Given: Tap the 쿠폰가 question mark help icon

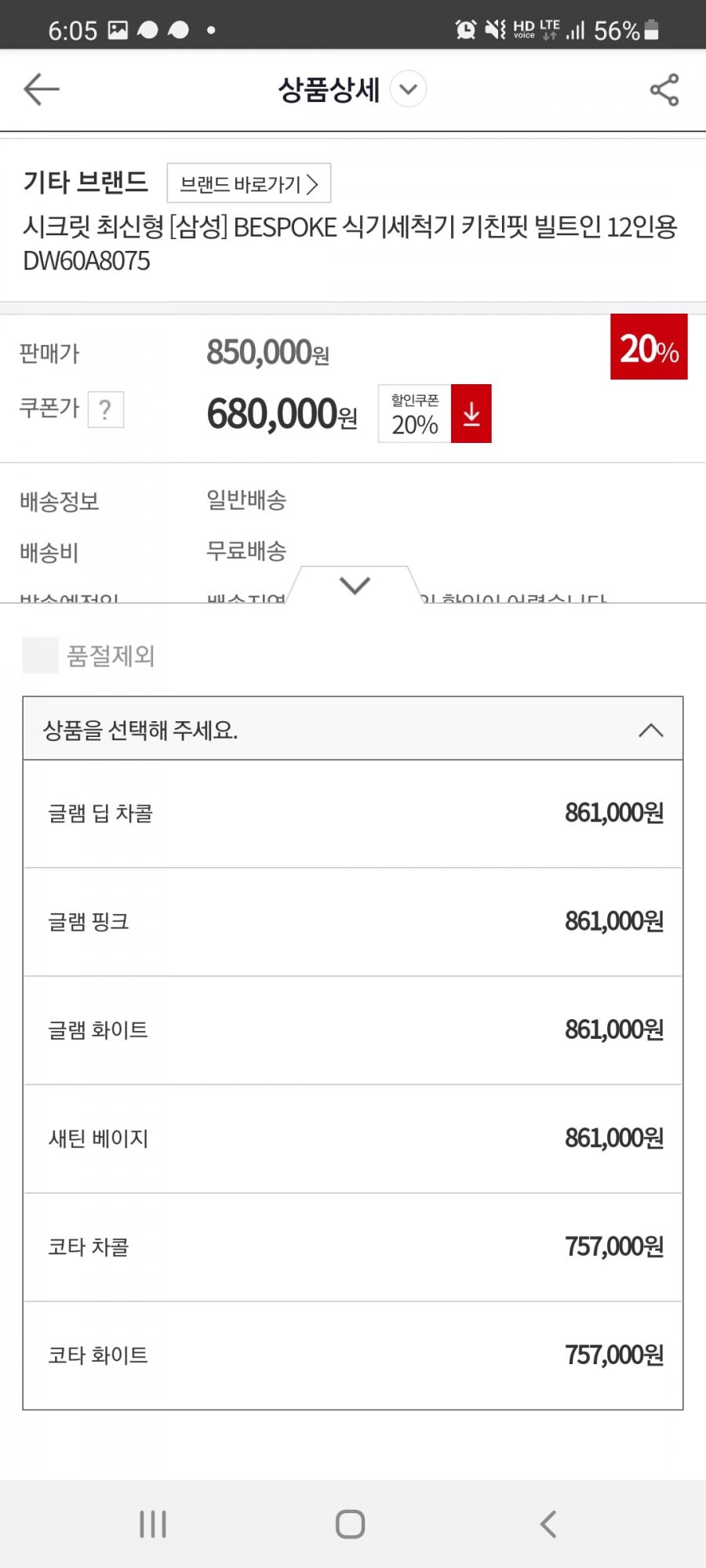Looking at the screenshot, I should point(106,409).
